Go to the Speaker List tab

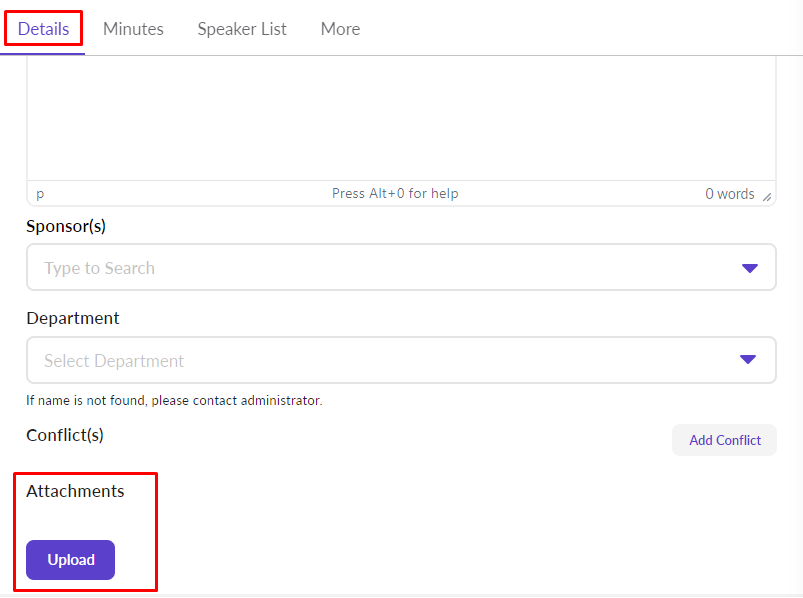[242, 29]
